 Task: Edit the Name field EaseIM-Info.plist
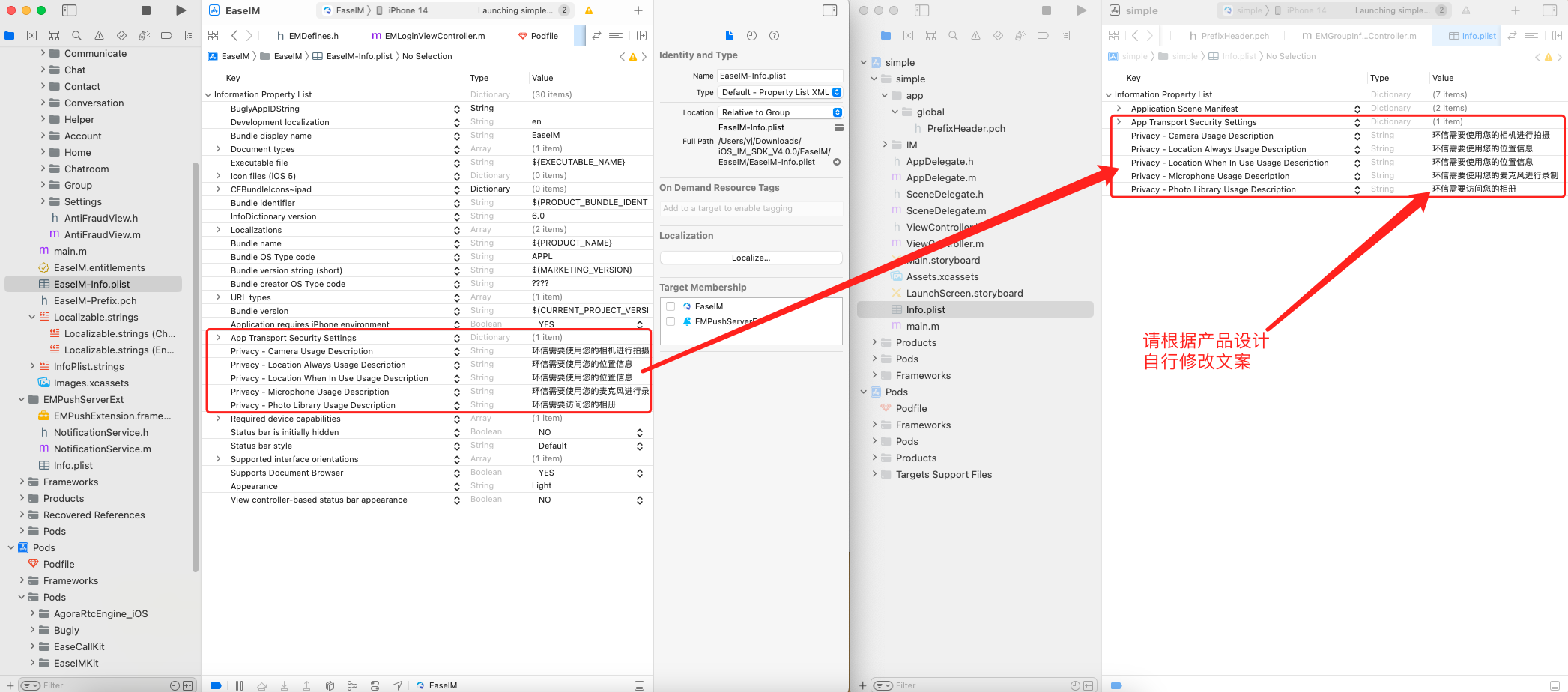coord(780,76)
